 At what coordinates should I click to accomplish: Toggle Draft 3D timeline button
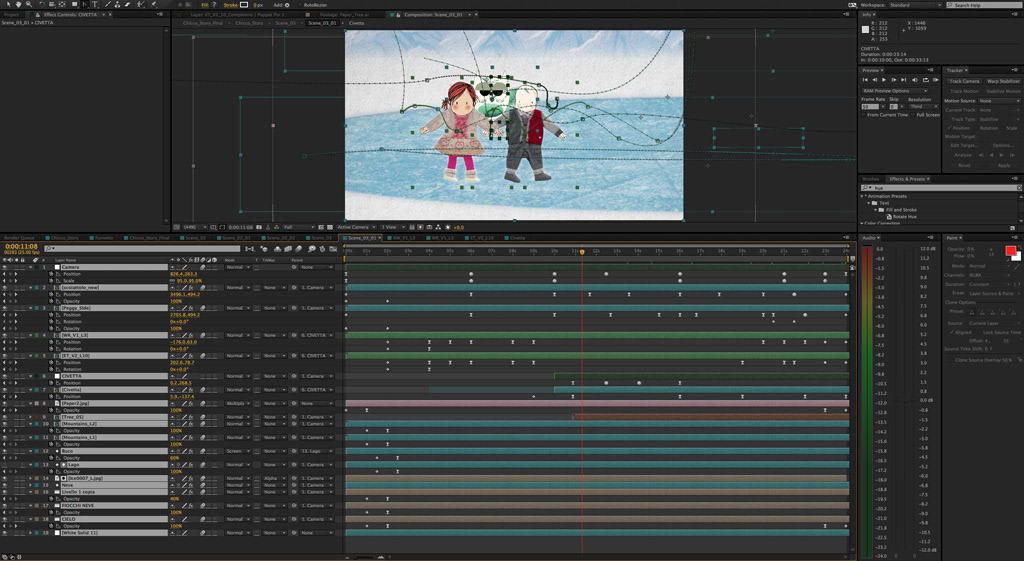(264, 249)
